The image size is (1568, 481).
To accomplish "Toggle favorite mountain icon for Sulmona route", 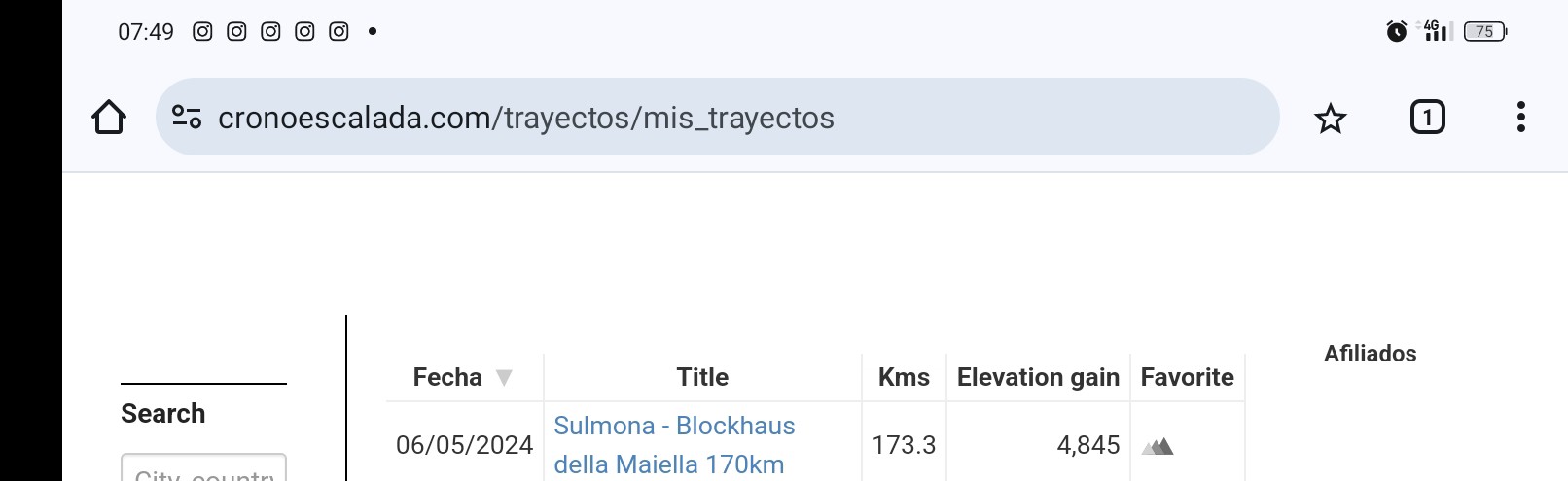I will 1158,446.
